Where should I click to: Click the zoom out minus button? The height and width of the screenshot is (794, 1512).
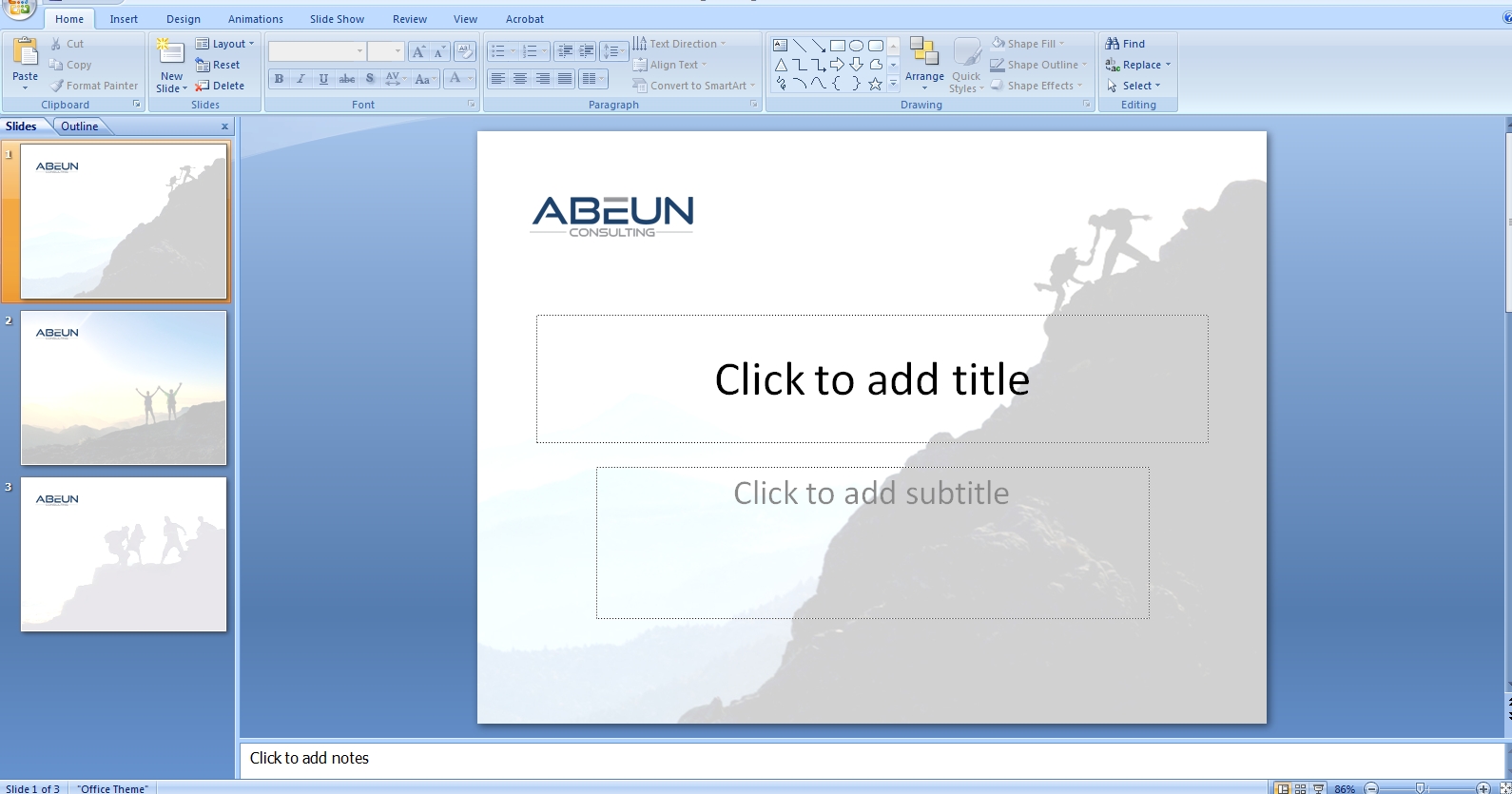1371,788
